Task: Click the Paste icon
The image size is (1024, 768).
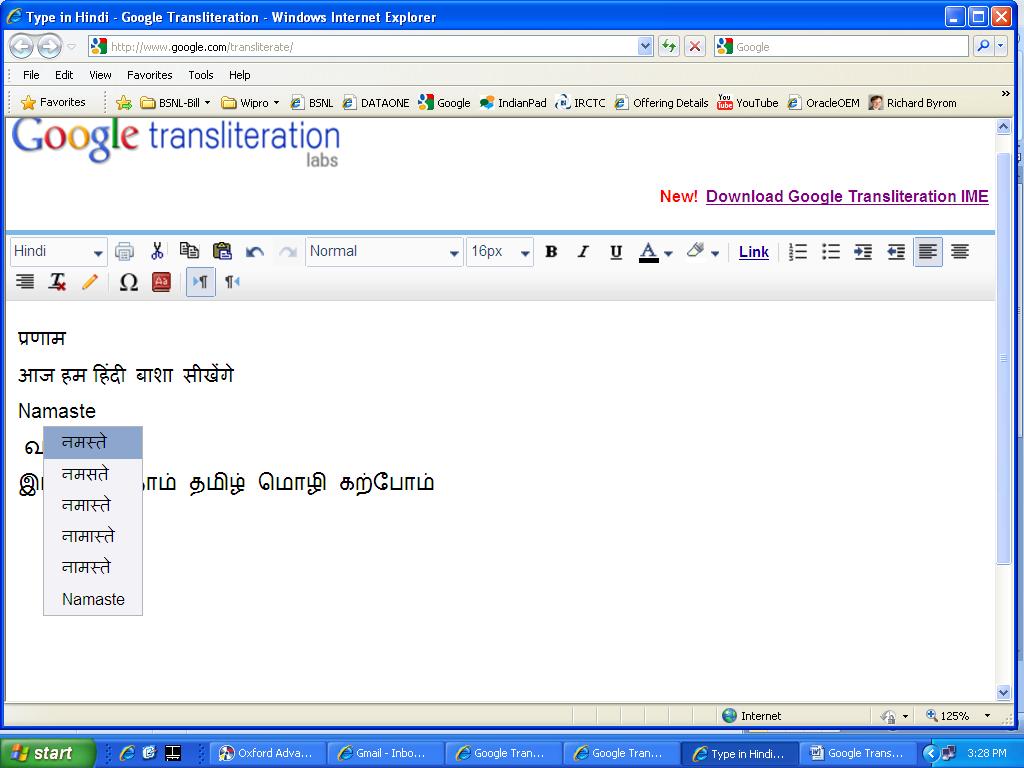Action: pyautogui.click(x=222, y=251)
